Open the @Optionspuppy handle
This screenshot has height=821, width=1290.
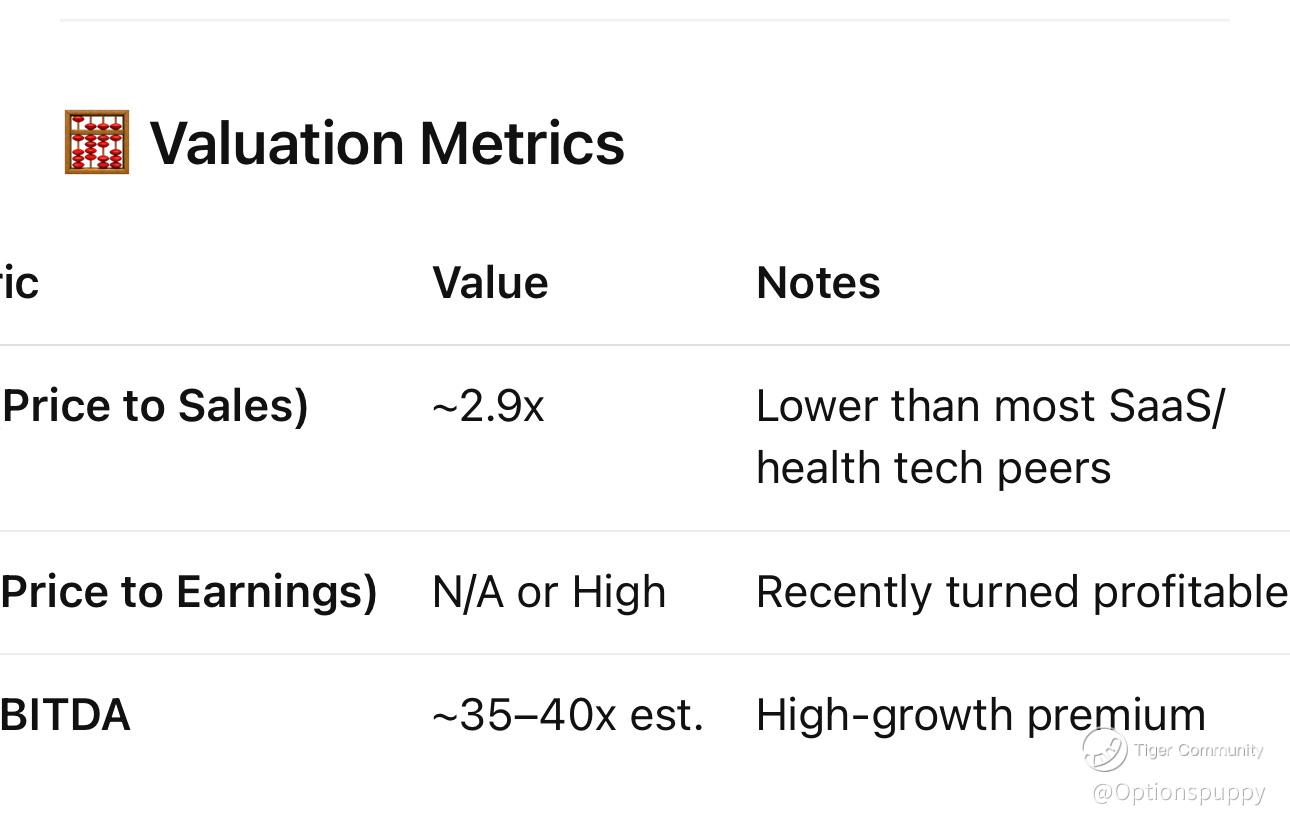point(1179,793)
